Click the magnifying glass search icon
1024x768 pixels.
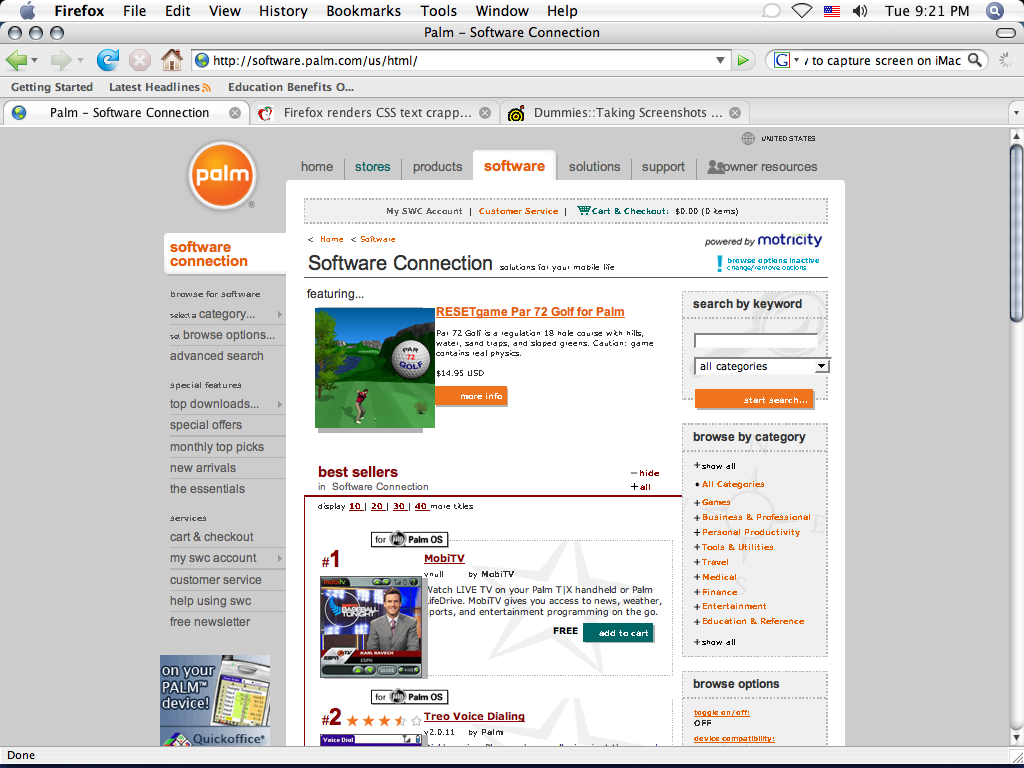(975, 60)
